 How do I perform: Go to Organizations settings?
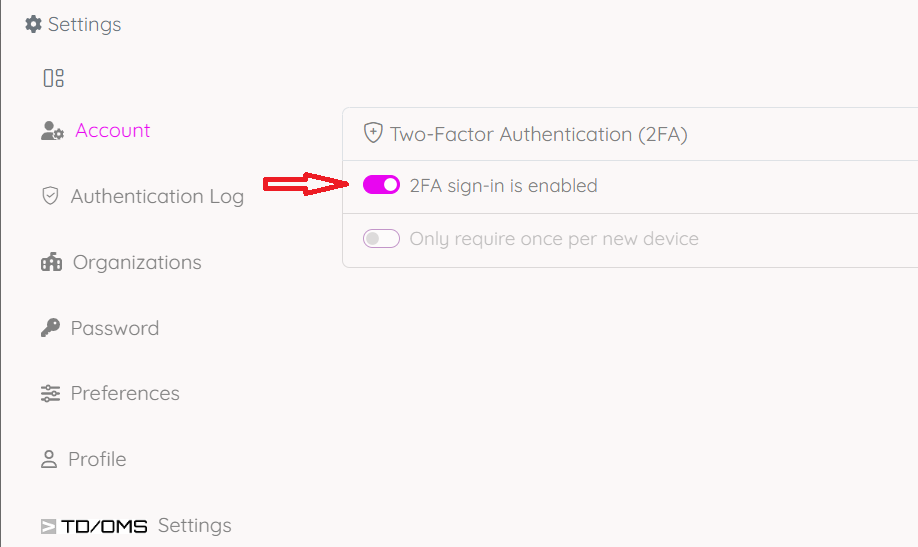point(137,263)
